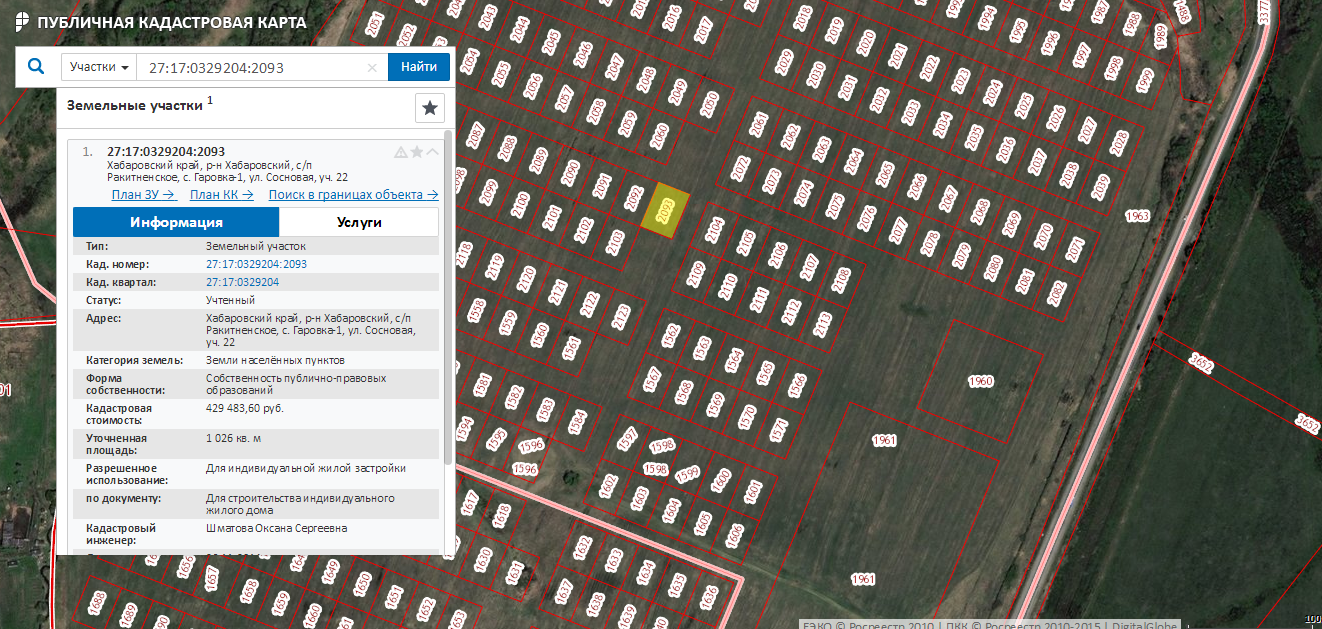1322x629 pixels.
Task: Open the План ЗУ link
Action: 144,195
